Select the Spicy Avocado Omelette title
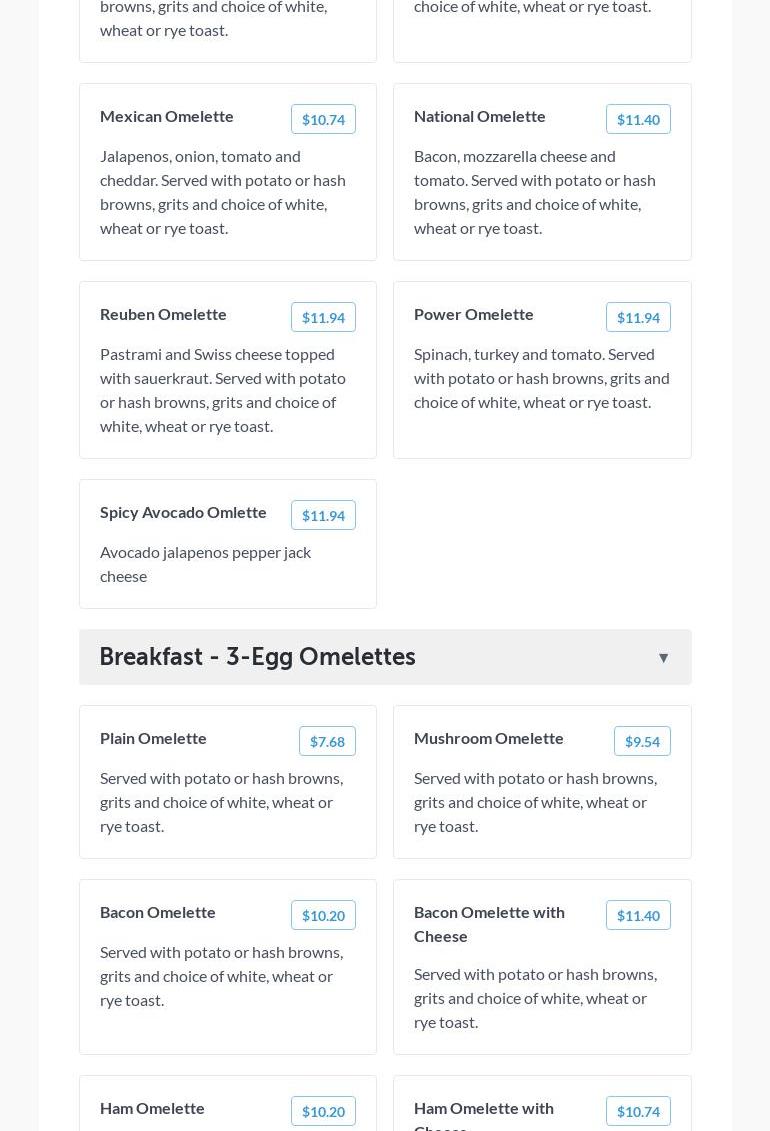Viewport: 770px width, 1131px height. tap(183, 512)
